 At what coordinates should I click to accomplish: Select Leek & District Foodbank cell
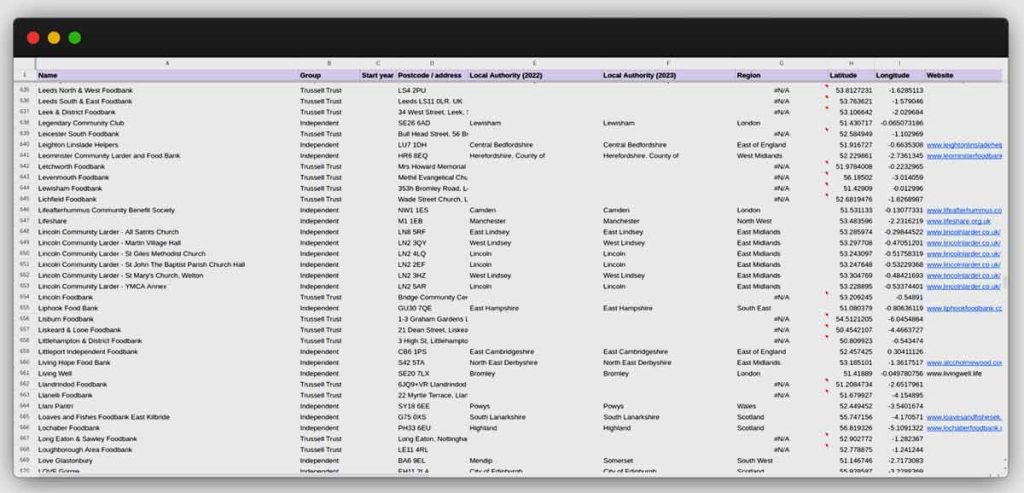(x=167, y=112)
